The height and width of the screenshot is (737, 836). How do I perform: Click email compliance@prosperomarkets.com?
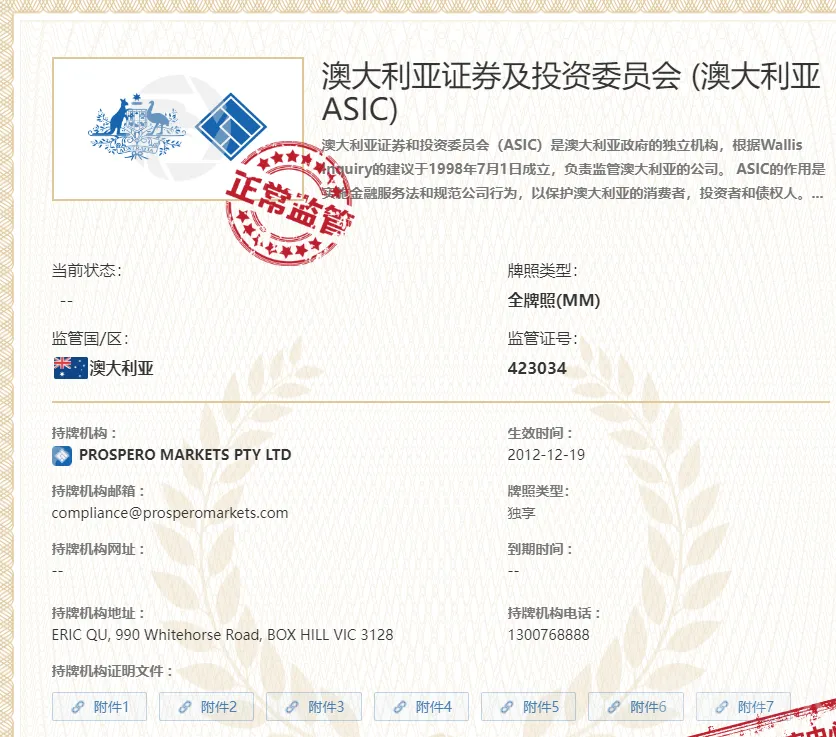pyautogui.click(x=170, y=513)
